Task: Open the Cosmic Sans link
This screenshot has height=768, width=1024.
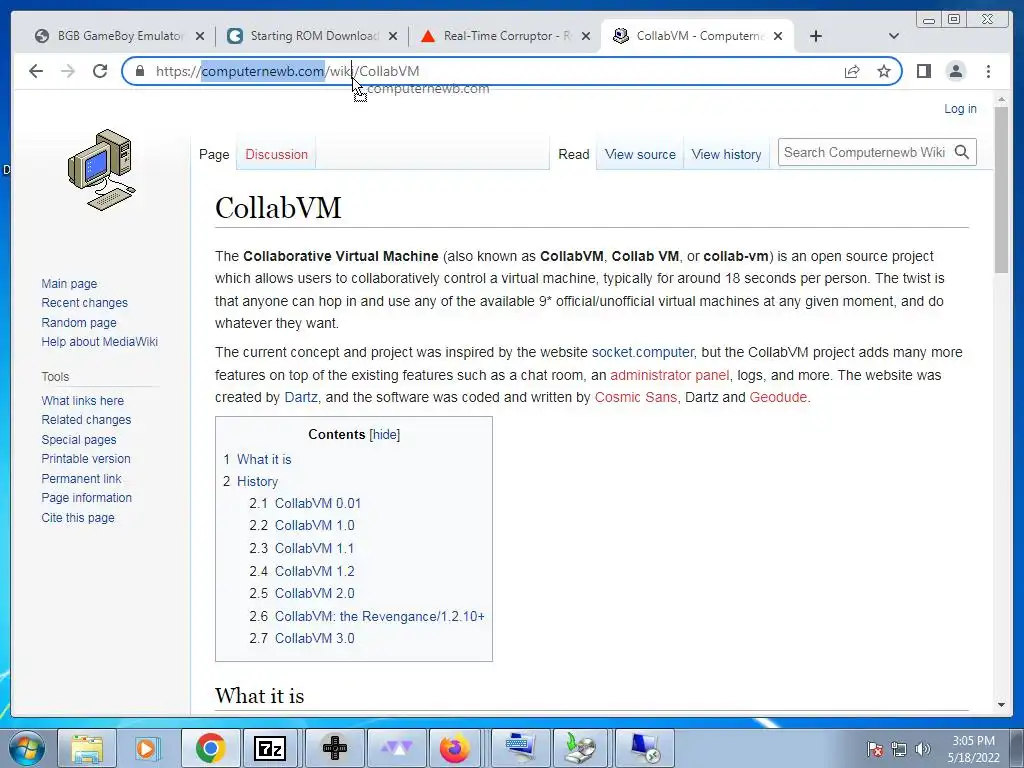Action: (635, 397)
